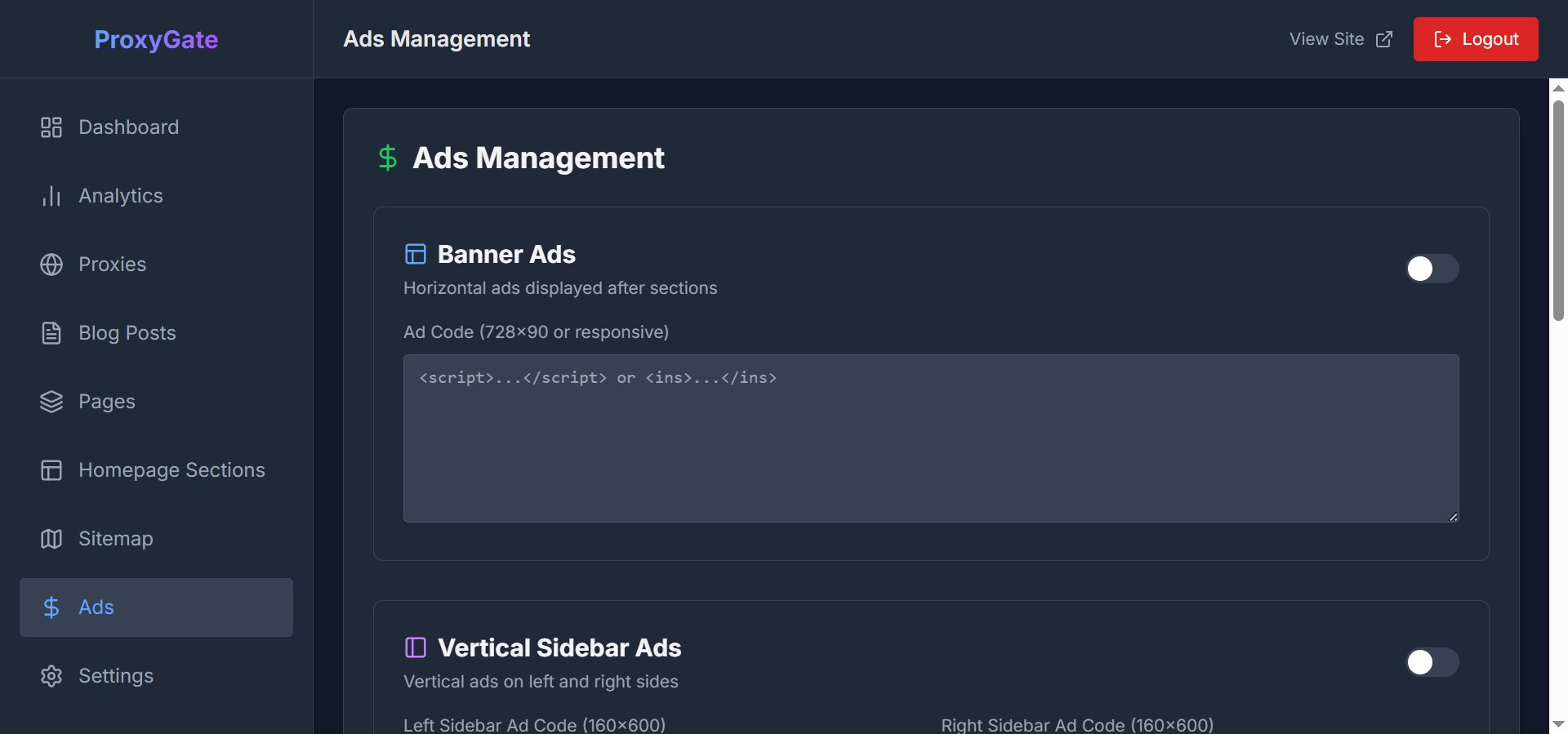Viewport: 1568px width, 734px height.
Task: Click the View Site external link icon
Action: 1384,39
